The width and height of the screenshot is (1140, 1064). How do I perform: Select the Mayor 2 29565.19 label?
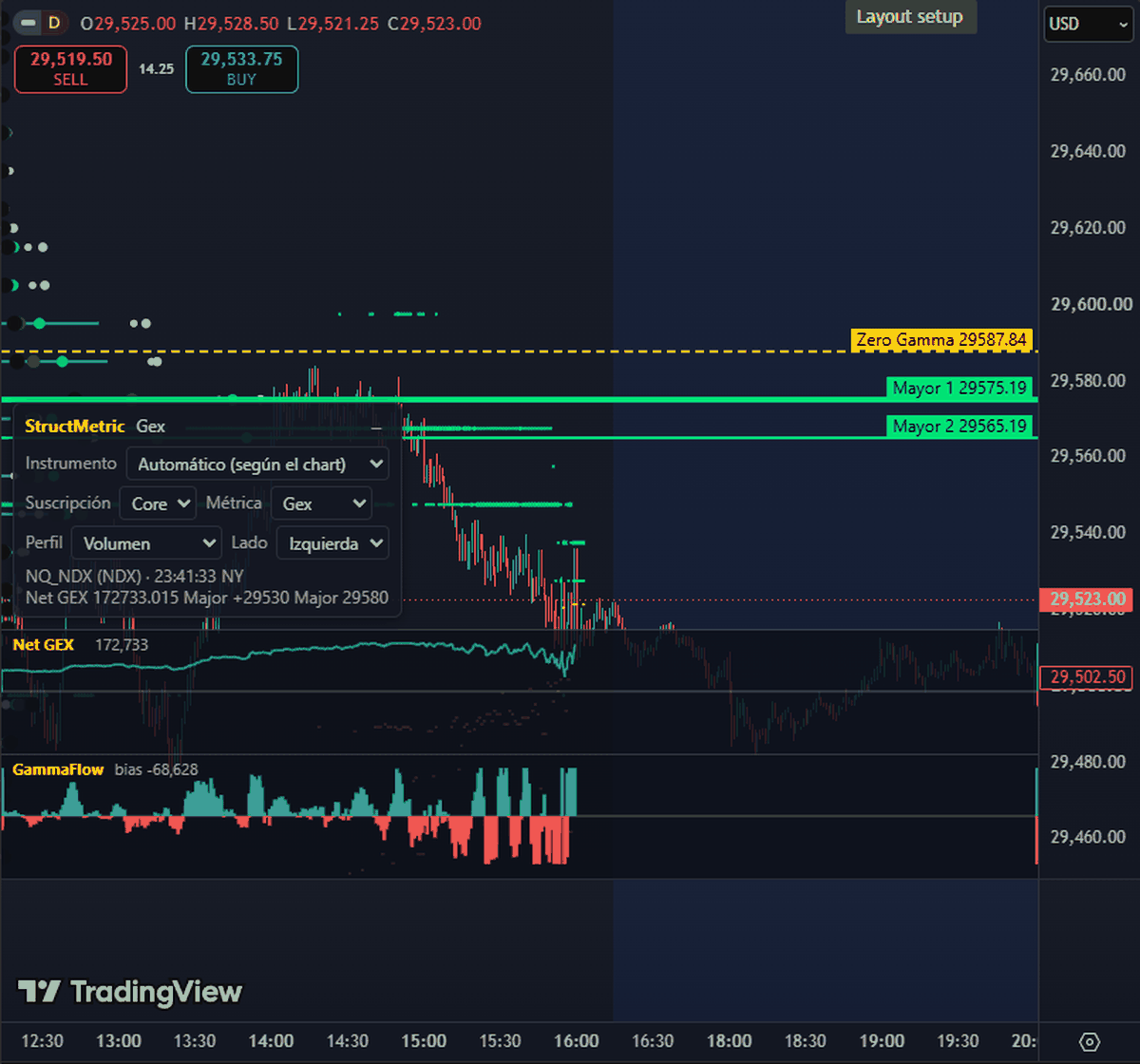(x=959, y=427)
